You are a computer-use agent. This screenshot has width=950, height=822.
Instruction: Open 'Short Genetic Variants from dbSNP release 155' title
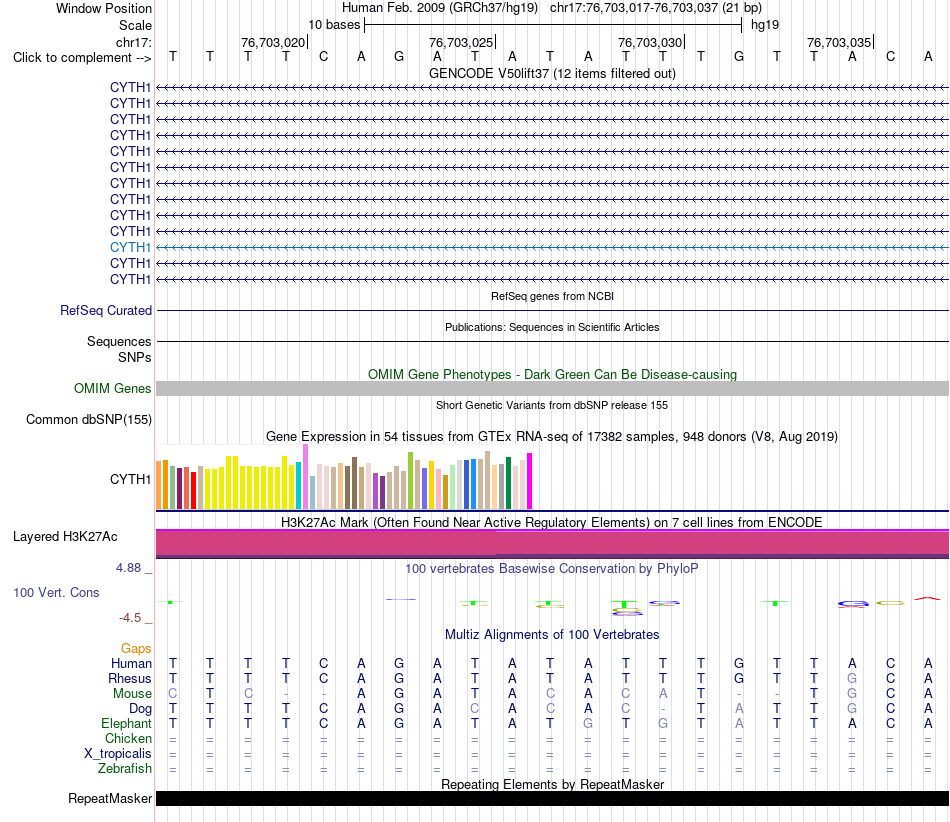[x=552, y=405]
